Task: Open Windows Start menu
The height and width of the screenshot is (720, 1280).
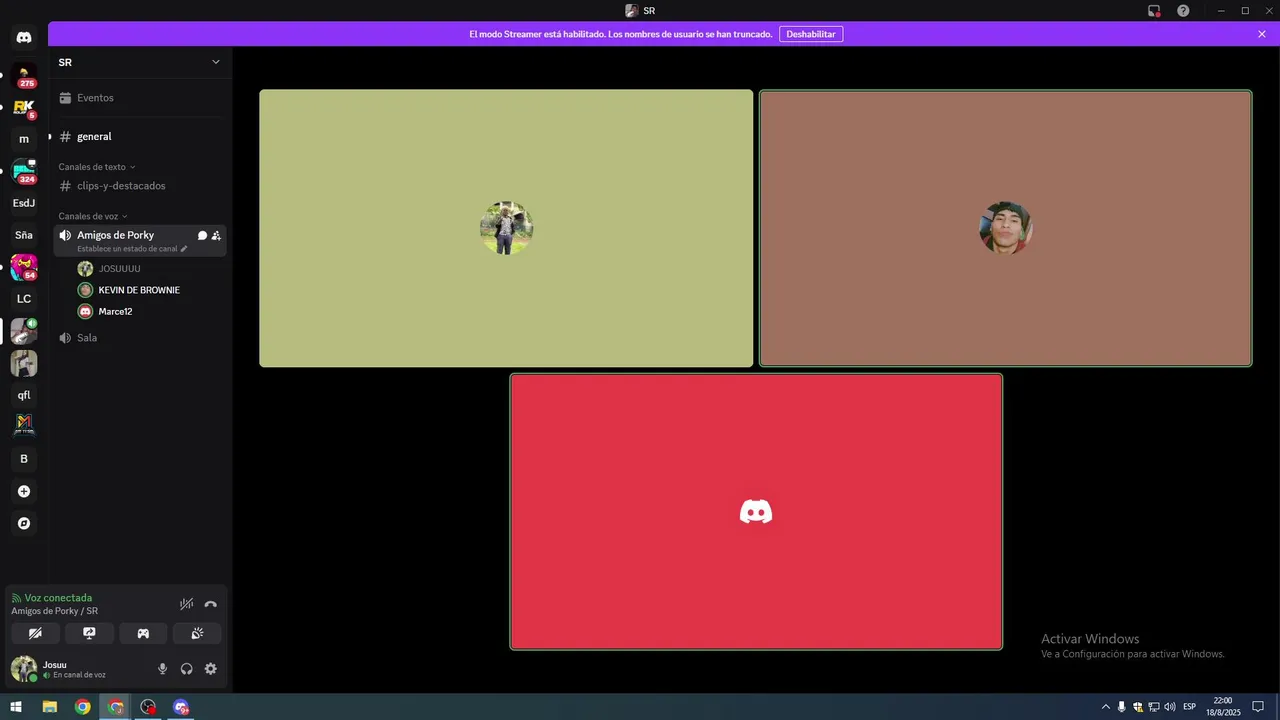Action: pos(16,707)
